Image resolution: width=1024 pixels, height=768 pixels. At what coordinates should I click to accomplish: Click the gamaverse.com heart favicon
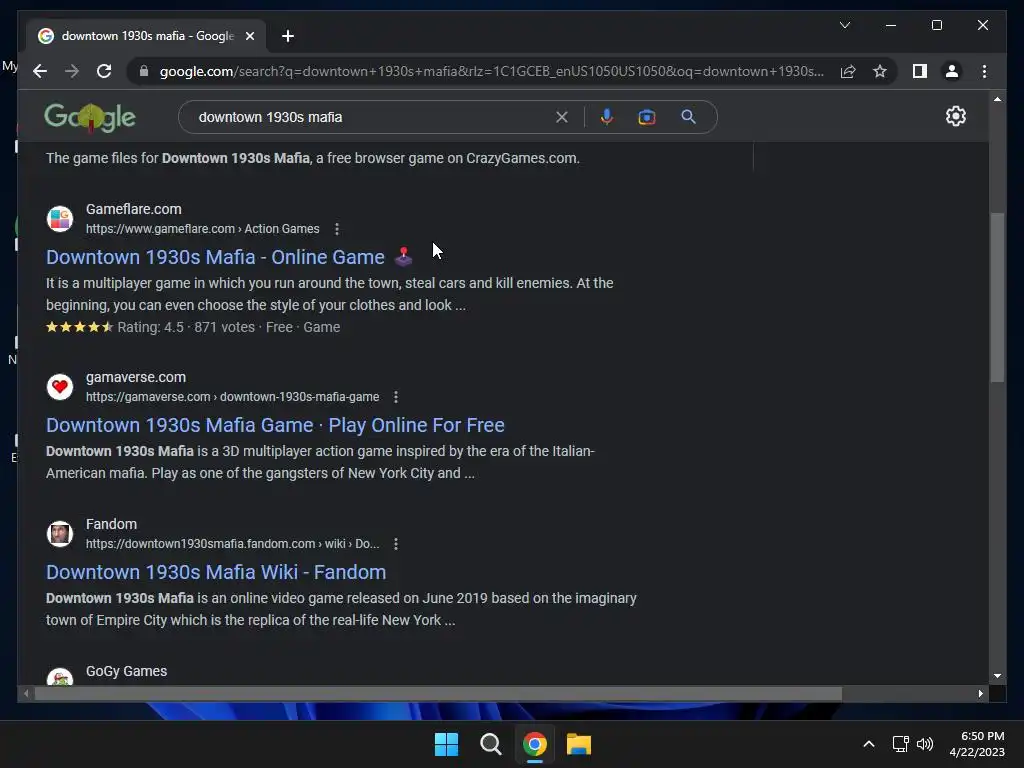(x=59, y=387)
